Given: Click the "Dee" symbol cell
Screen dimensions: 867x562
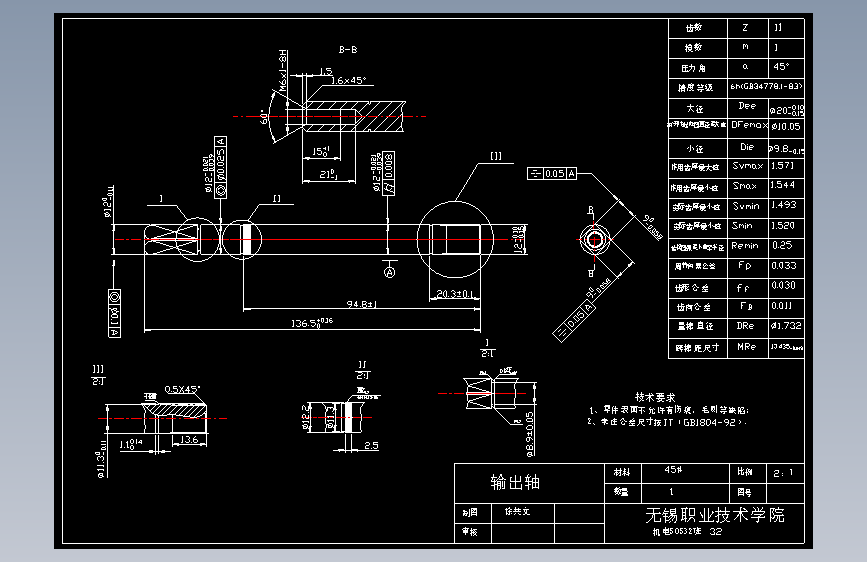Looking at the screenshot, I should tap(747, 106).
